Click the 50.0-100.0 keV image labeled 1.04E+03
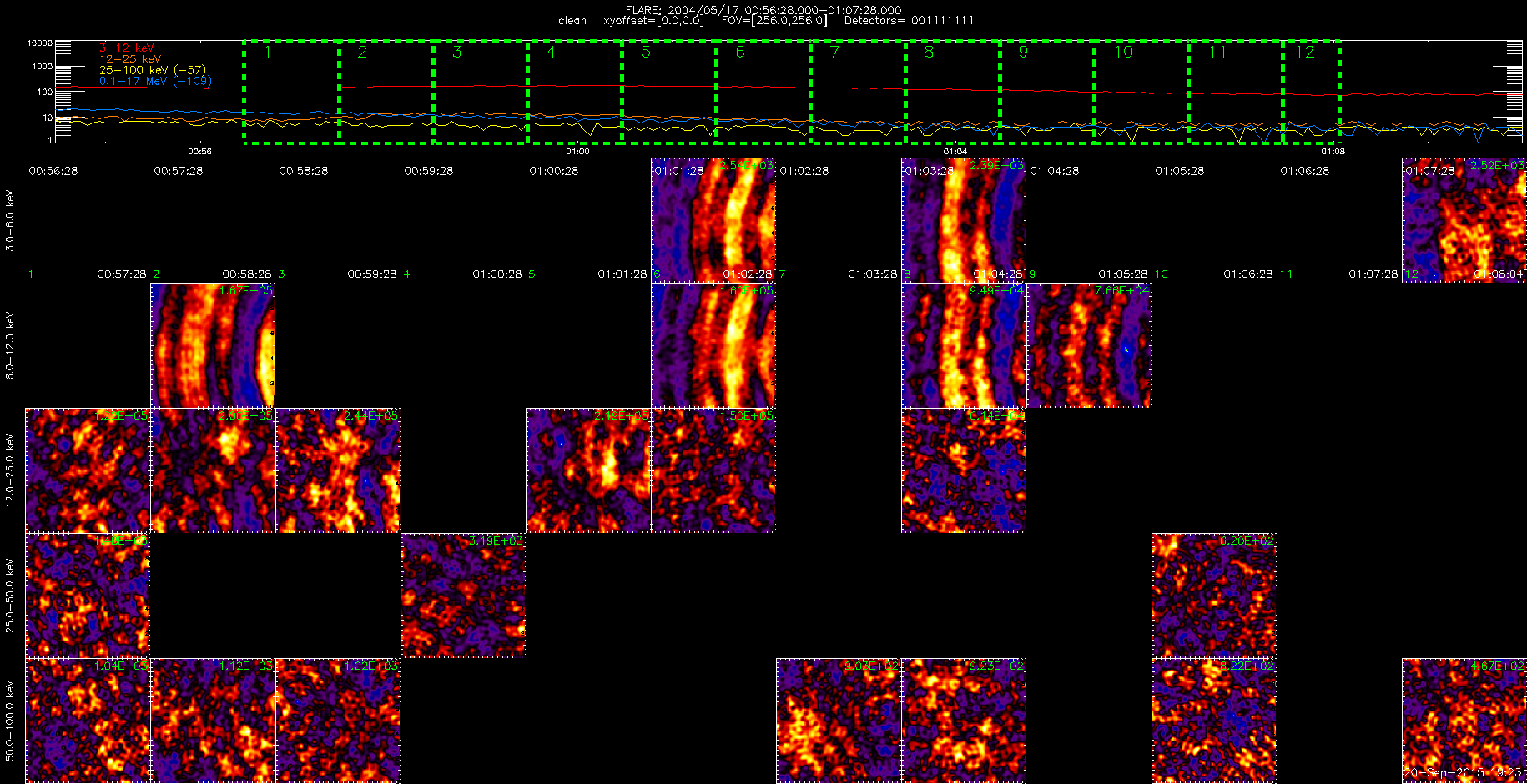Screen dimensions: 1527x784 [x=88, y=721]
